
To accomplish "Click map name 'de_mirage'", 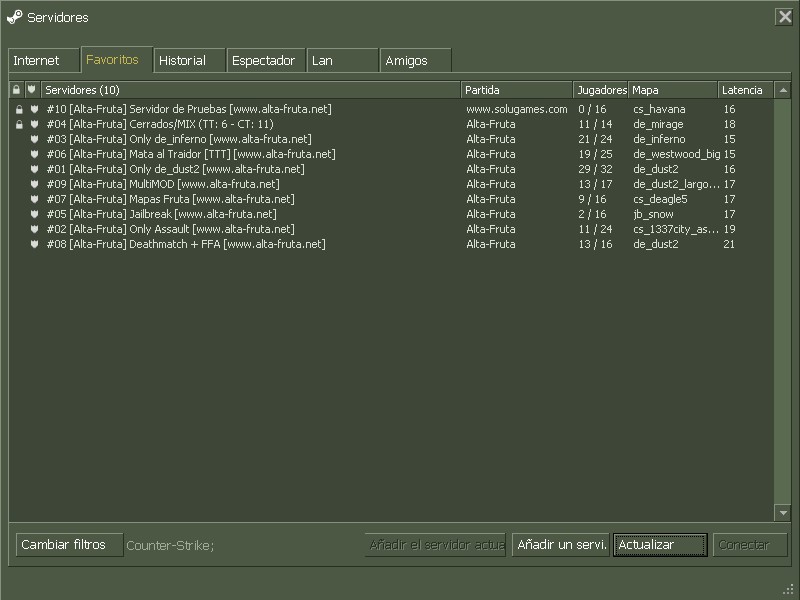I will click(658, 124).
